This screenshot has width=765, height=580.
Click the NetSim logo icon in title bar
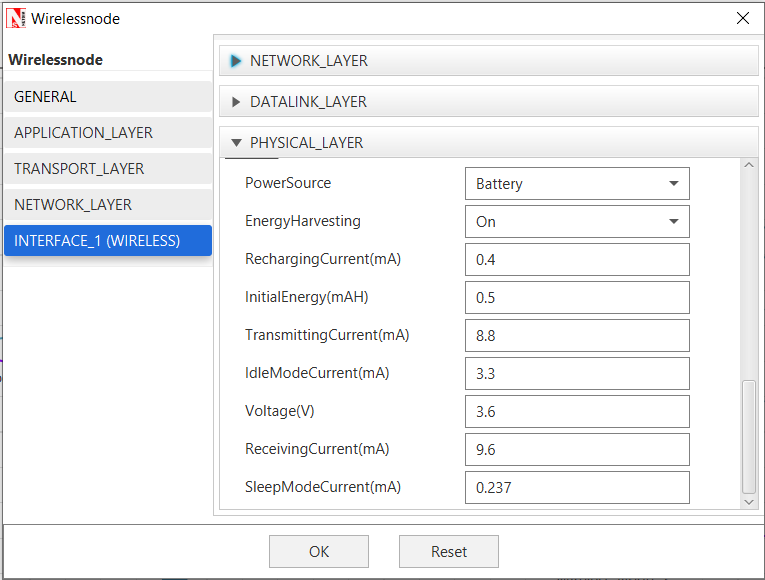tap(17, 18)
